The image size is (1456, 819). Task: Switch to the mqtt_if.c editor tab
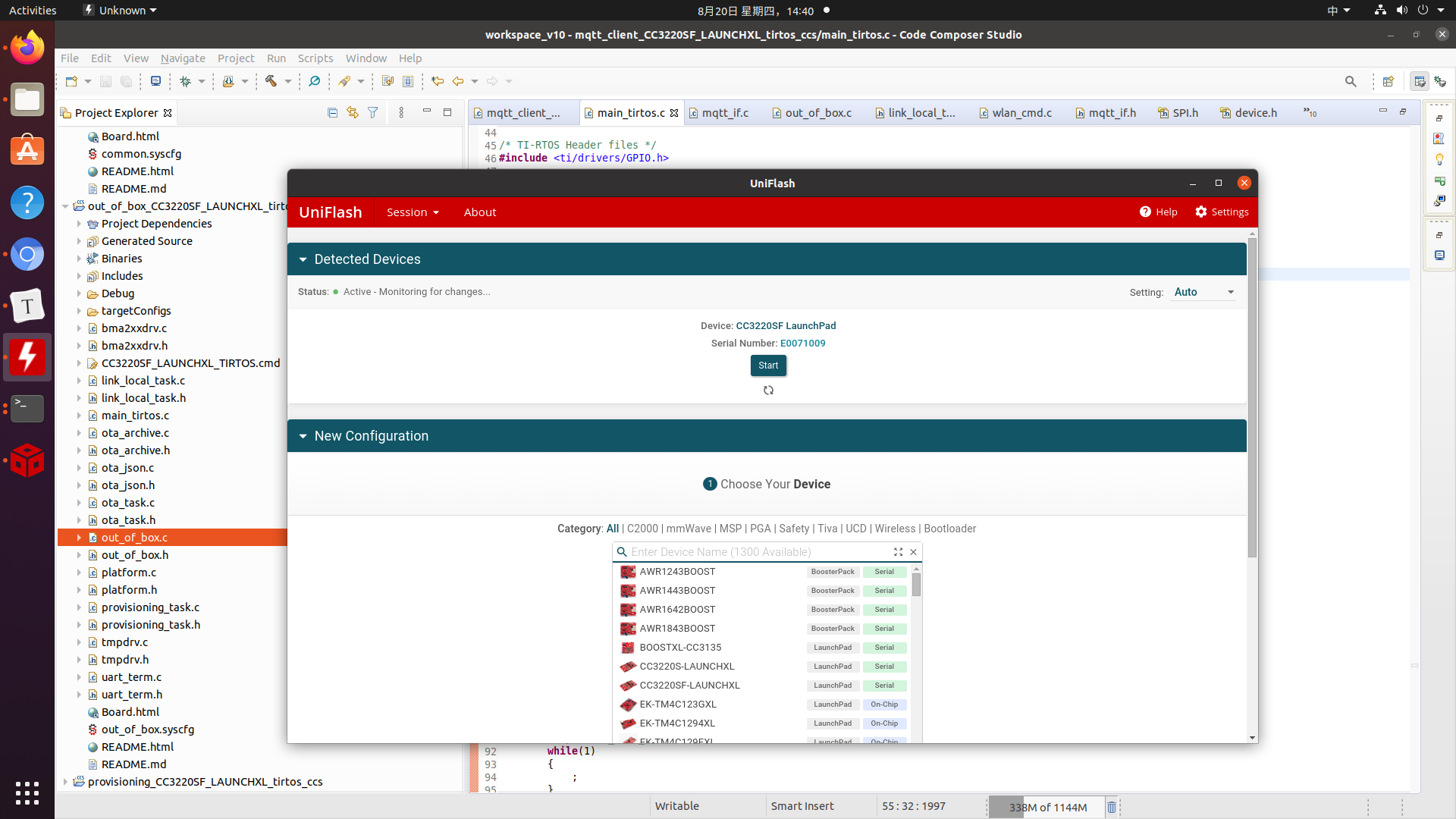(724, 113)
